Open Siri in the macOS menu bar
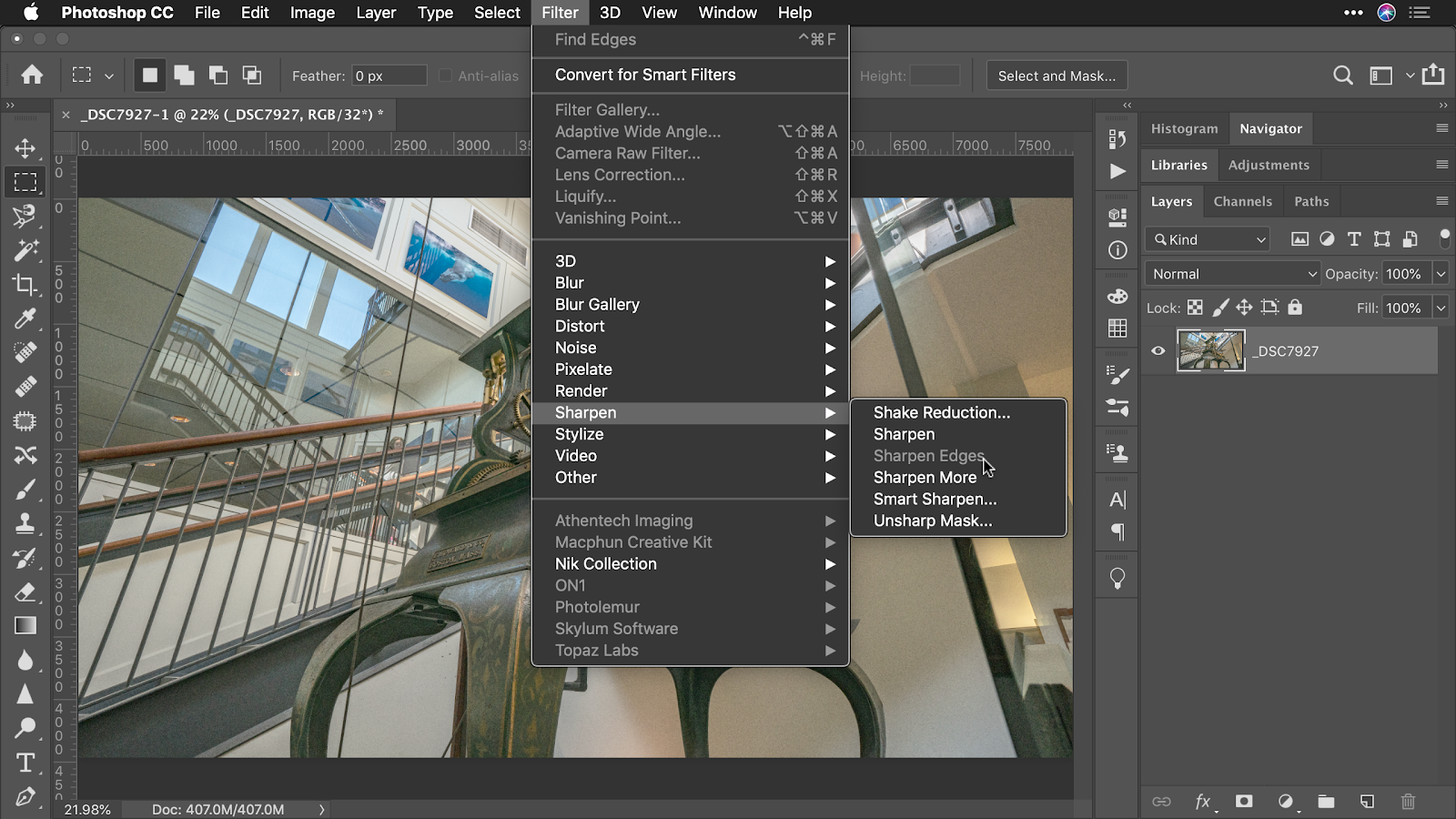Viewport: 1456px width, 819px height. pyautogui.click(x=1386, y=13)
